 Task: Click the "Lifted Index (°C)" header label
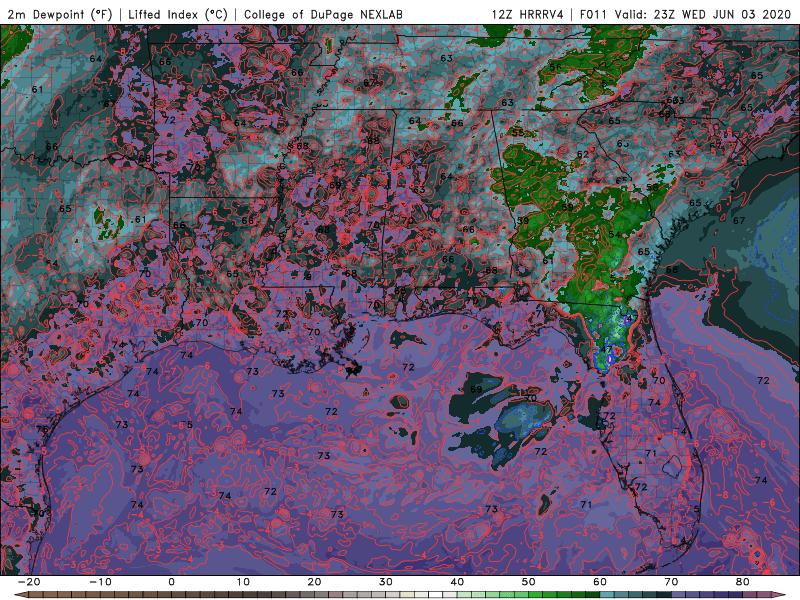[178, 14]
